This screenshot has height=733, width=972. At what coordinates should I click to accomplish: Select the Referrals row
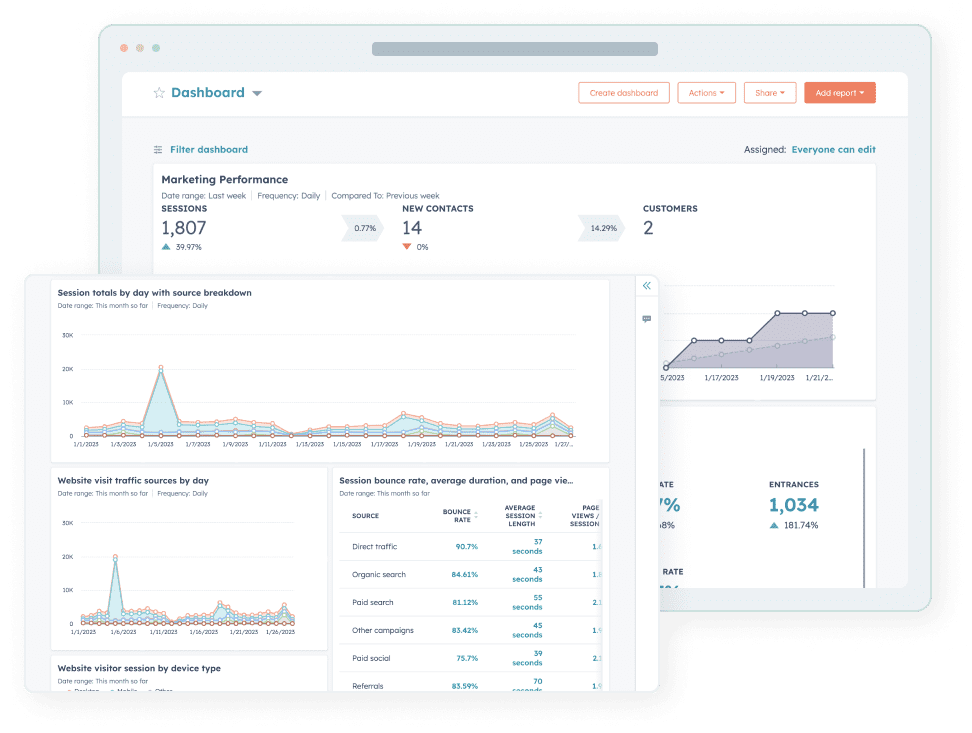coord(471,682)
